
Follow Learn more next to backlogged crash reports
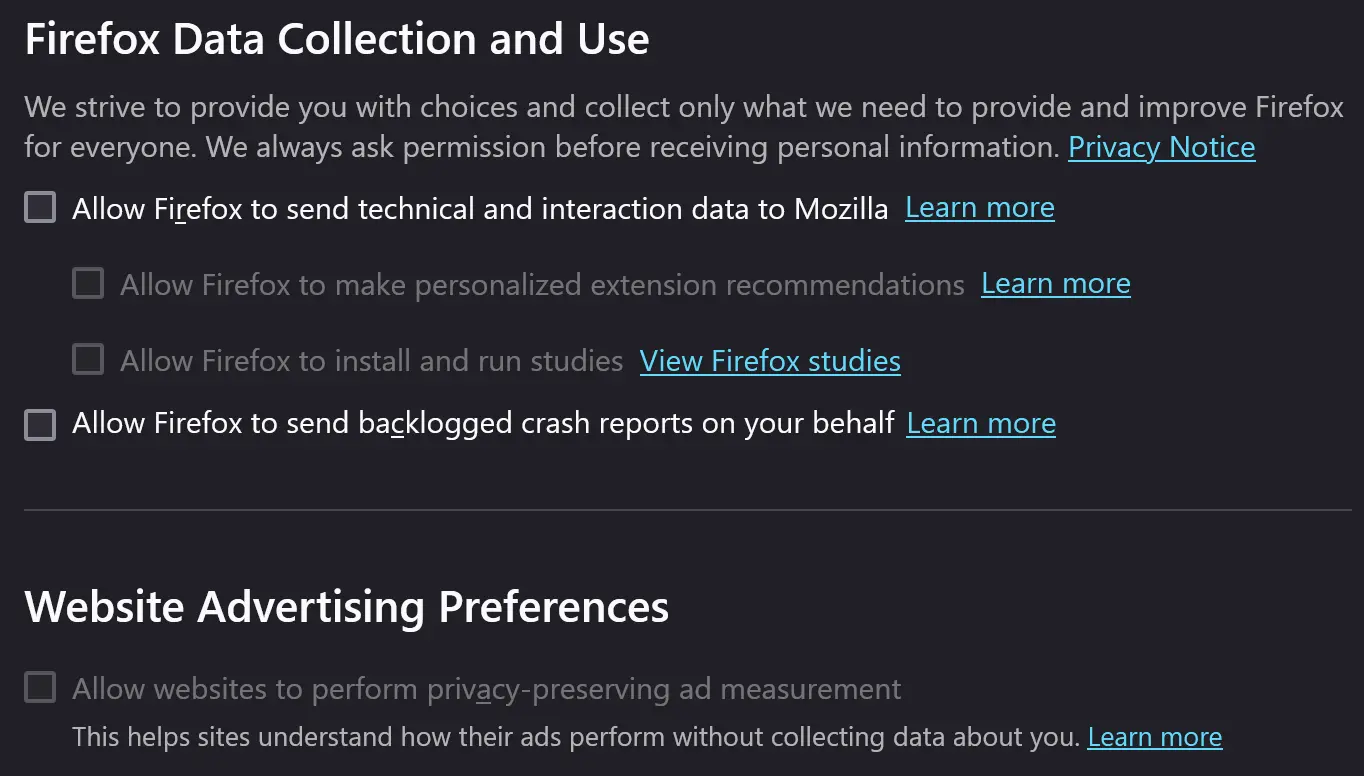tap(980, 424)
